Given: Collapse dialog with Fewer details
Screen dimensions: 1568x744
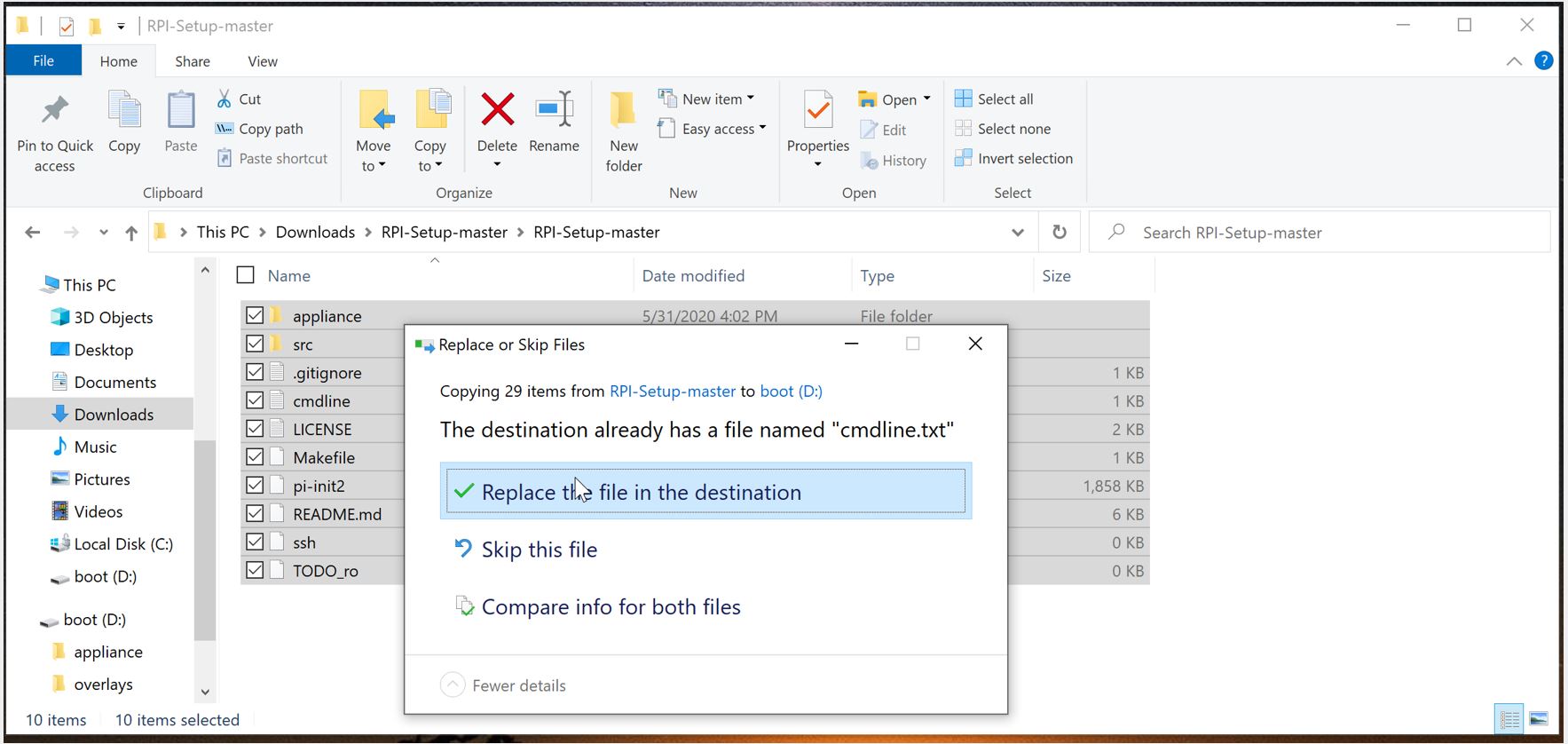Looking at the screenshot, I should pos(503,685).
